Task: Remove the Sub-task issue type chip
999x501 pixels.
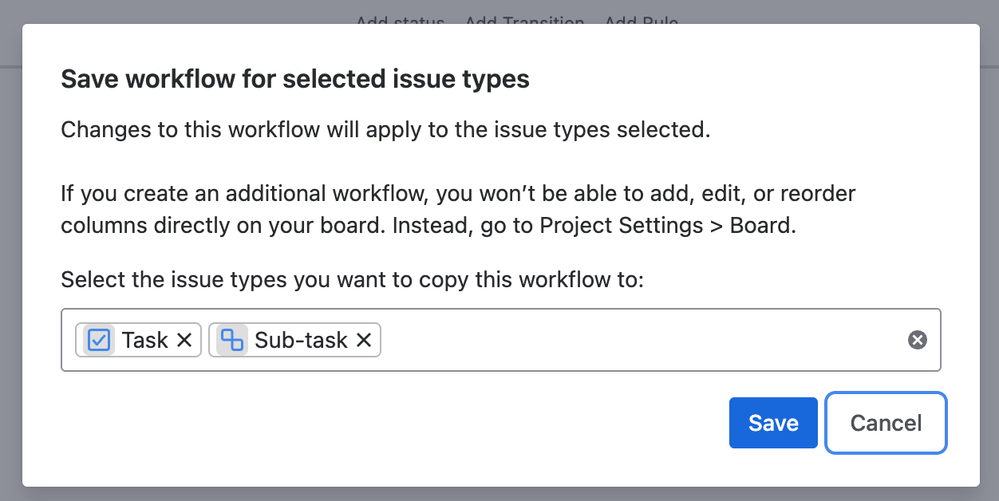Action: click(364, 340)
